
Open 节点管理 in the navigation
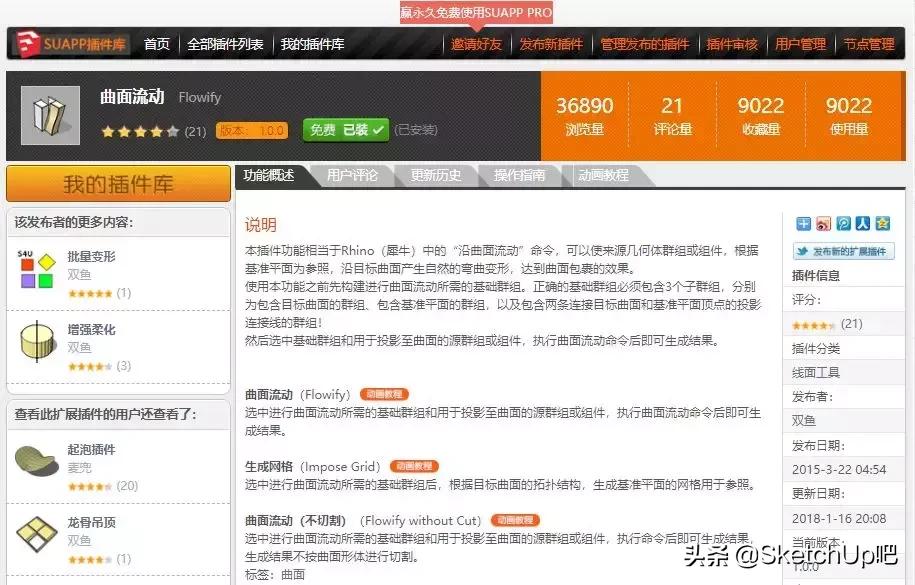[869, 44]
